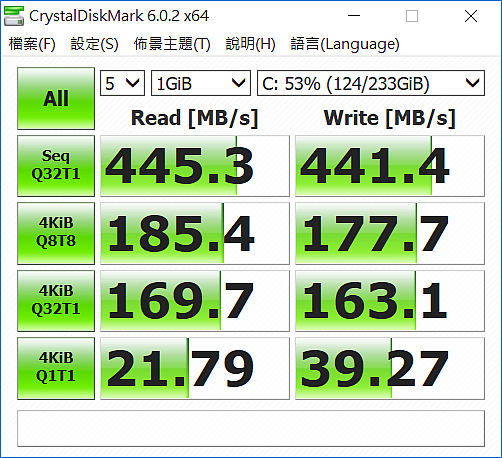Open the 佈景主題(T) menu
Viewport: 502px width, 458px height.
[x=172, y=44]
